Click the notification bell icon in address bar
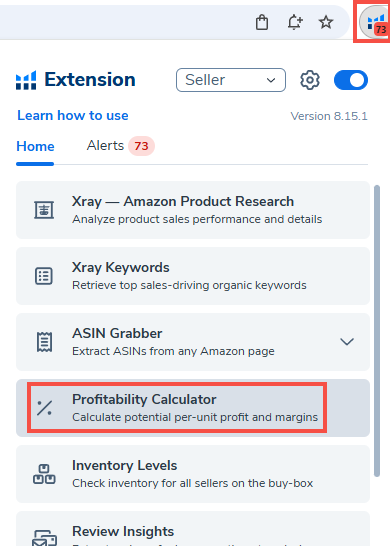Screen dimensions: 390x554 (295, 23)
